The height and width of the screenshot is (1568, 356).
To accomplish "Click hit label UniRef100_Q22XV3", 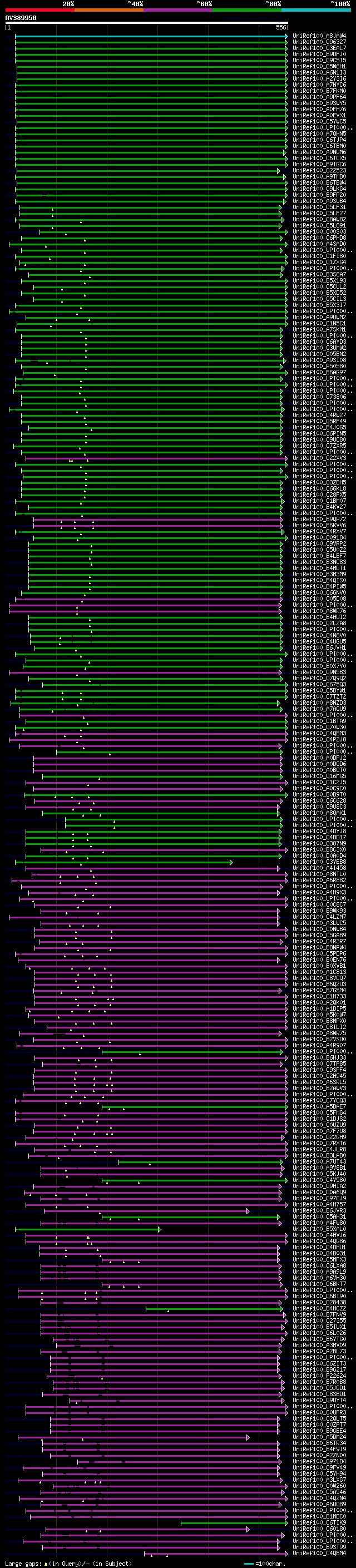I will 319,458.
